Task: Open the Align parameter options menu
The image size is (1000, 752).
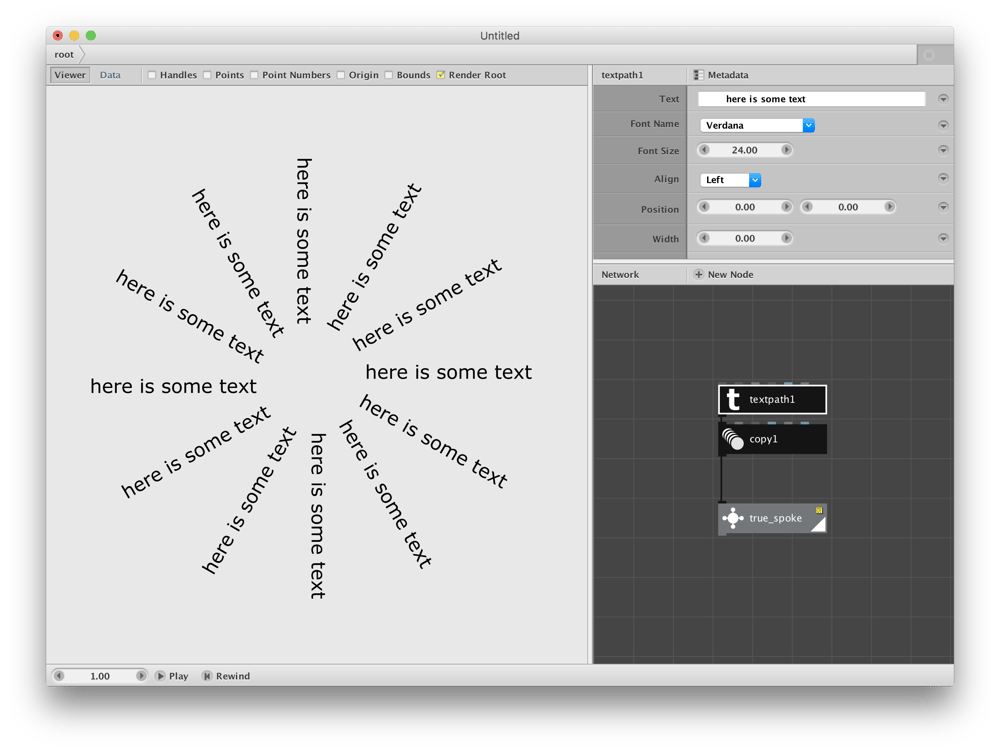Action: 943,178
